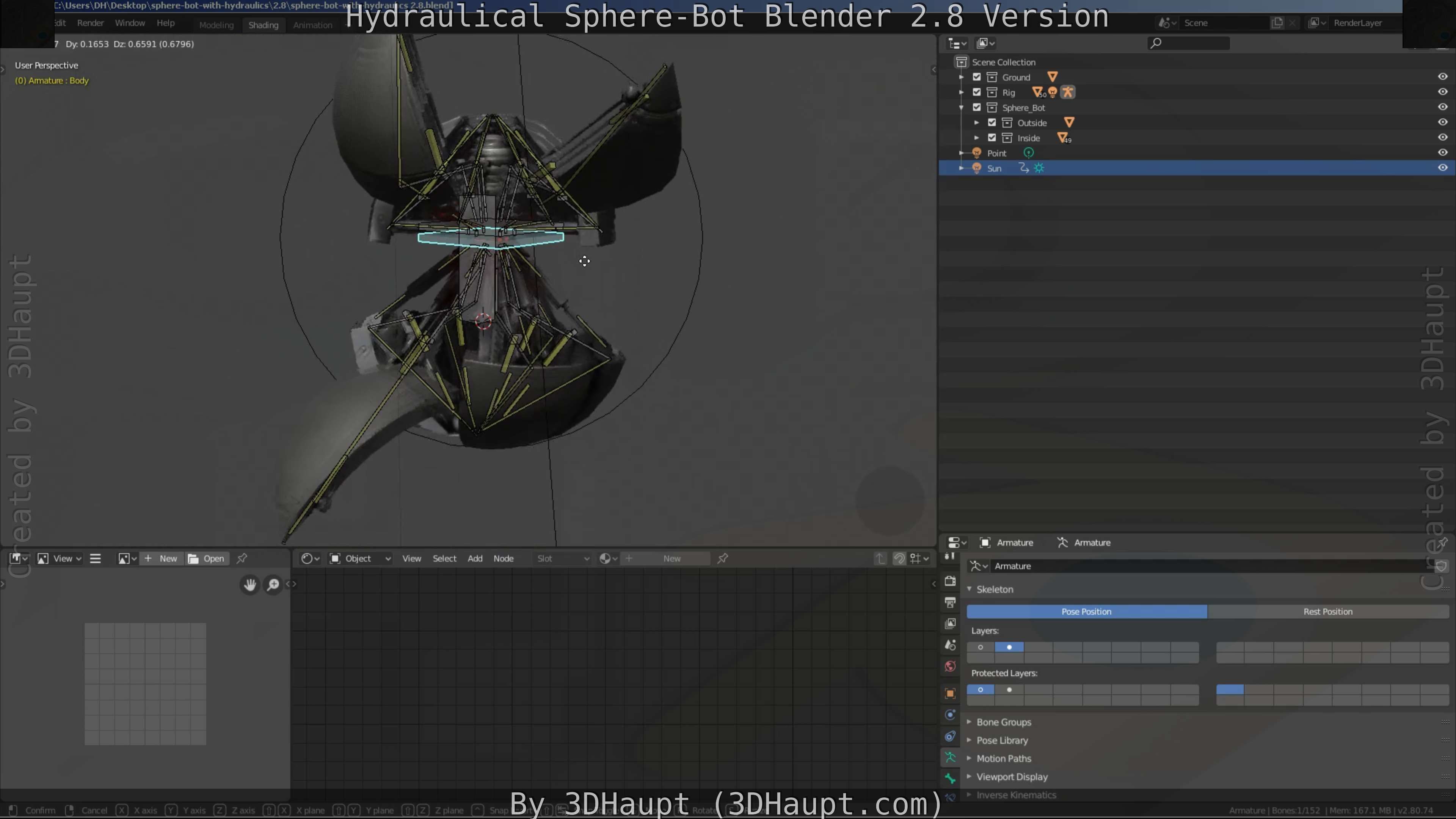The image size is (1456, 819).
Task: Open the Render properties tab
Action: (x=950, y=581)
